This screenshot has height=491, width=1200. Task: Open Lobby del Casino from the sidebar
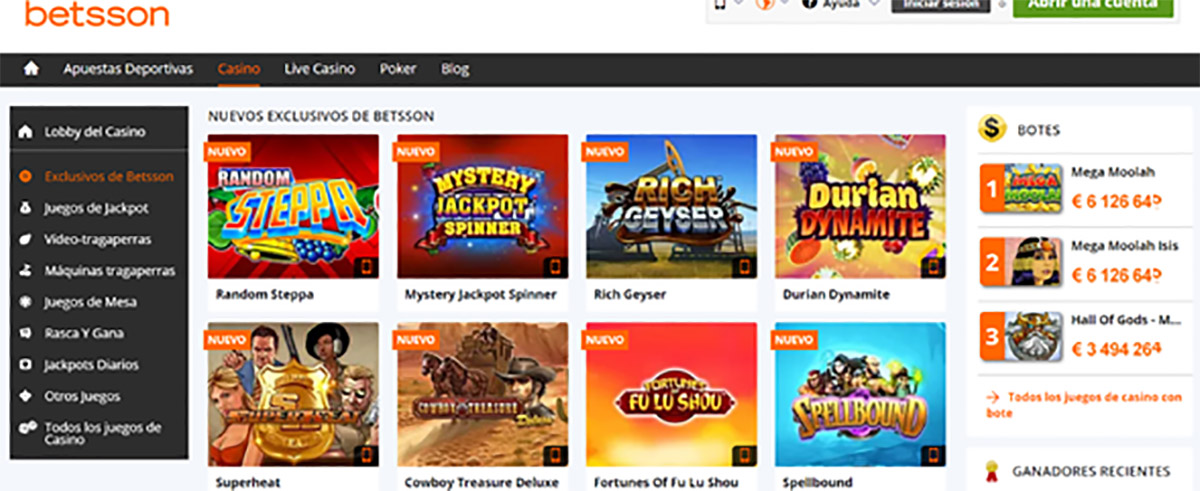95,132
